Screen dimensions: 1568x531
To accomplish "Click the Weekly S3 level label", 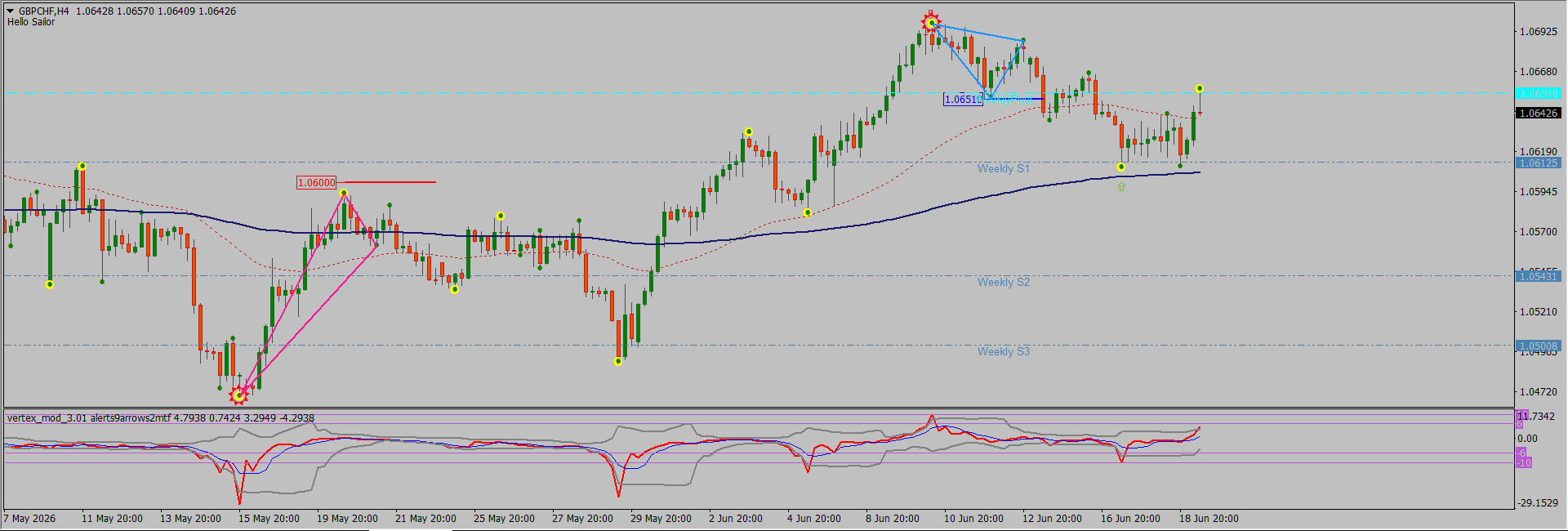I will (1004, 351).
